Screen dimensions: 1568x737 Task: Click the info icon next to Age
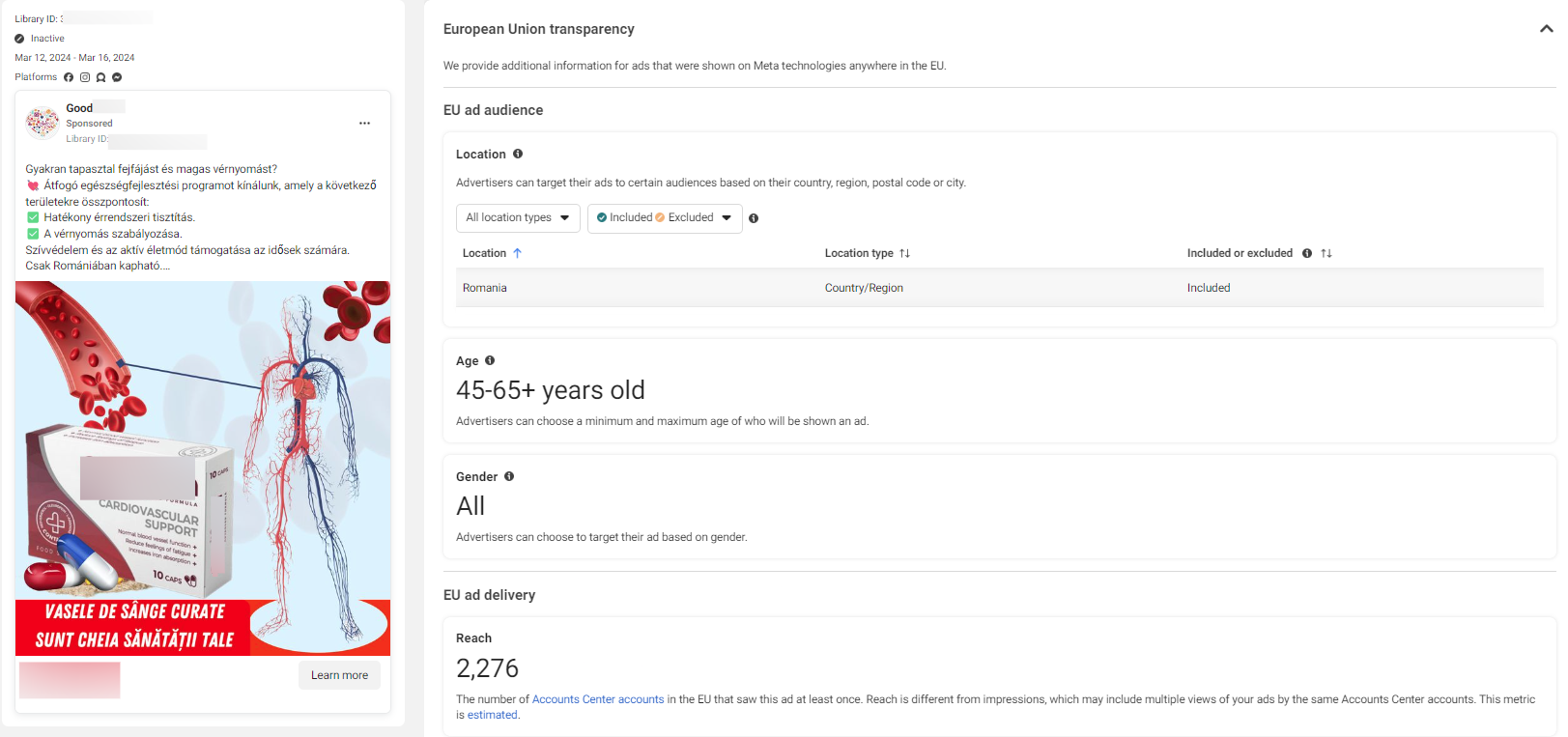(x=490, y=360)
